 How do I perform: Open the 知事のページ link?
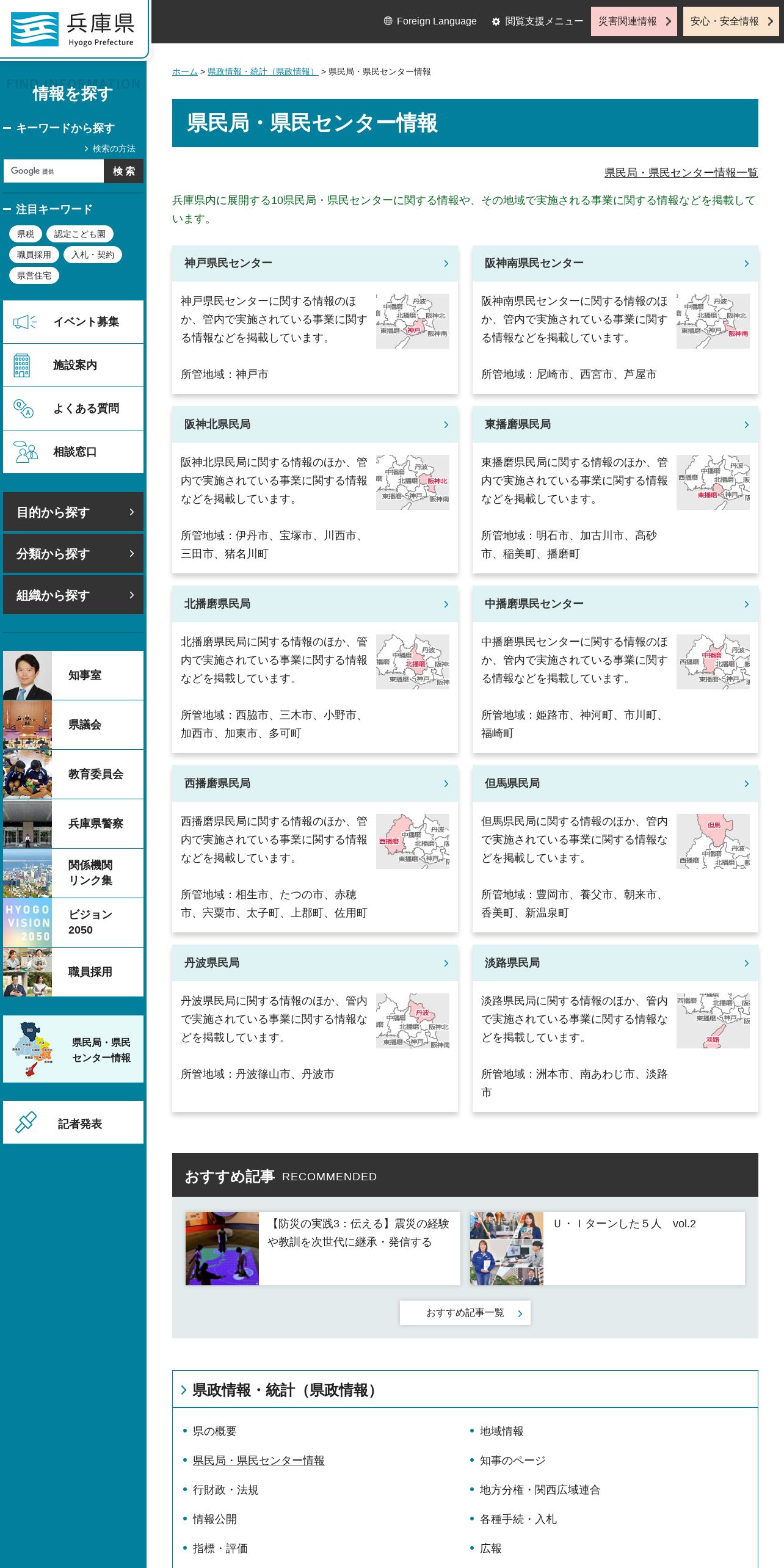coord(513,1461)
